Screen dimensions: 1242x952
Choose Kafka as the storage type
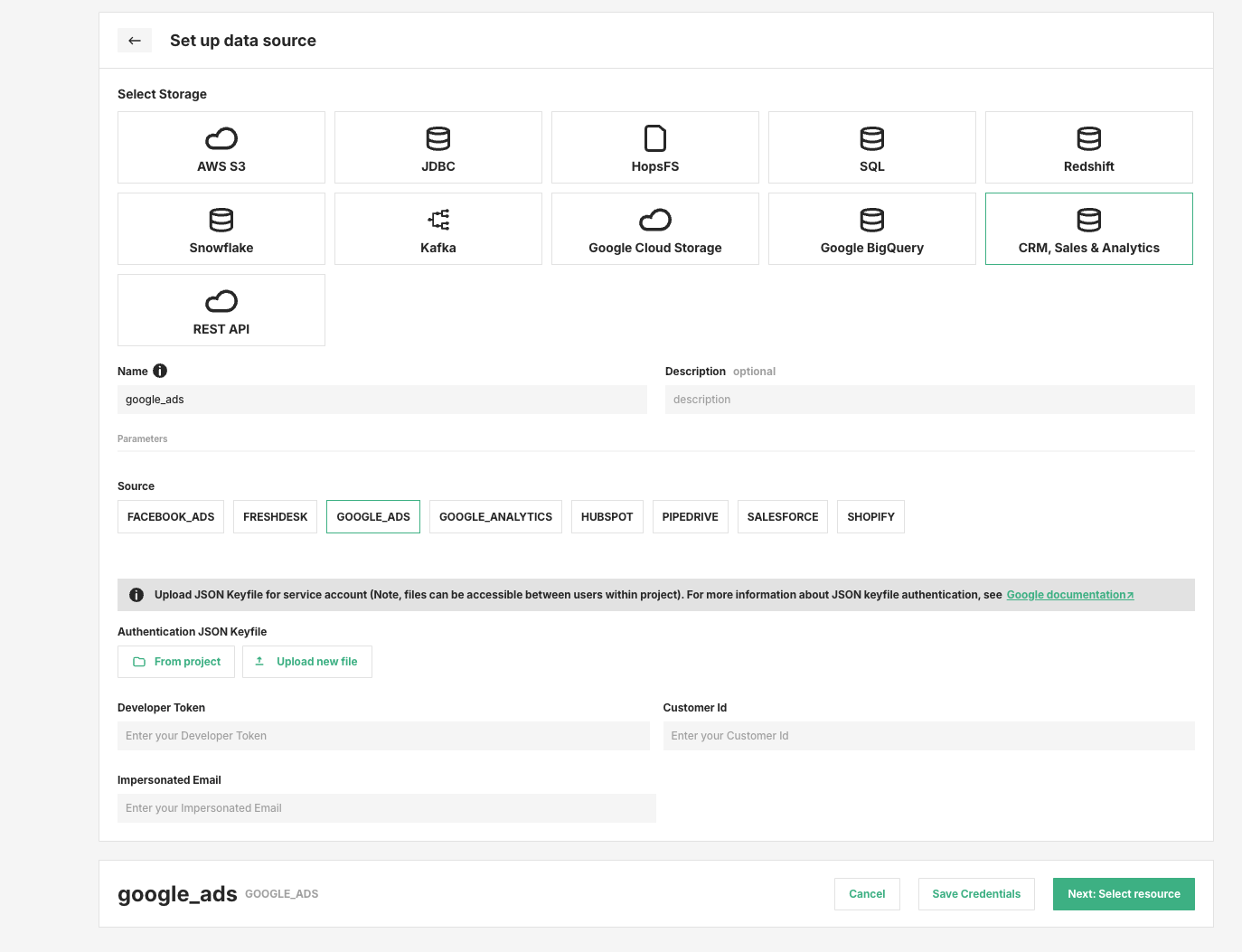click(x=438, y=229)
